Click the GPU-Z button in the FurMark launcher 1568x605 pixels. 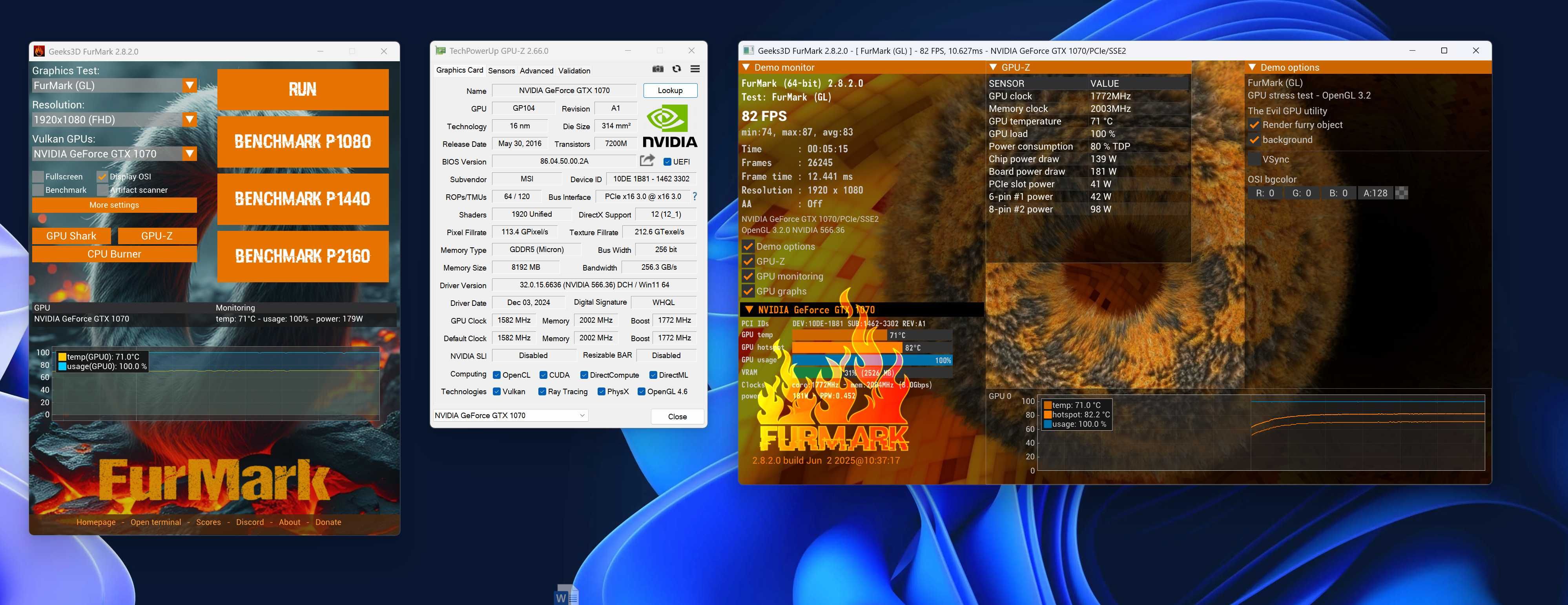click(157, 236)
